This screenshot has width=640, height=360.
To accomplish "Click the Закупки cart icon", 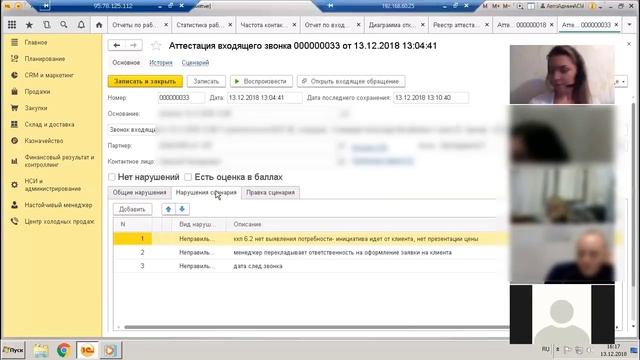I will coord(14,108).
